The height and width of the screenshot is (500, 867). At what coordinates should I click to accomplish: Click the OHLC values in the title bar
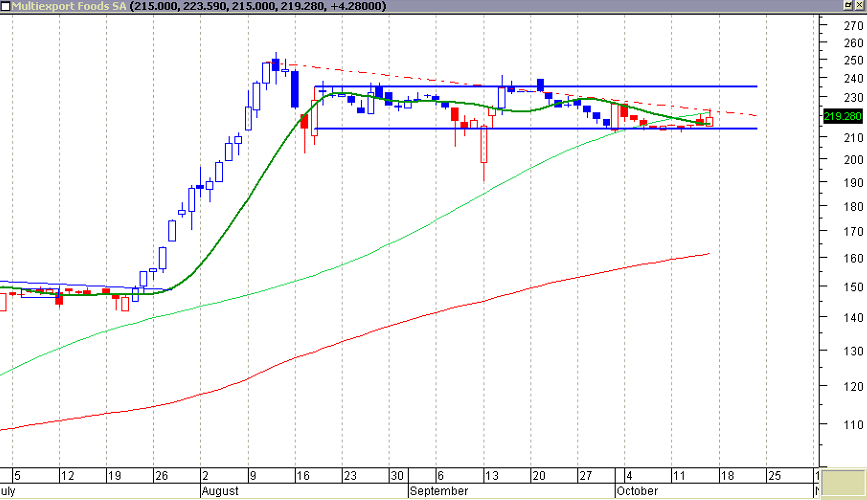click(258, 6)
